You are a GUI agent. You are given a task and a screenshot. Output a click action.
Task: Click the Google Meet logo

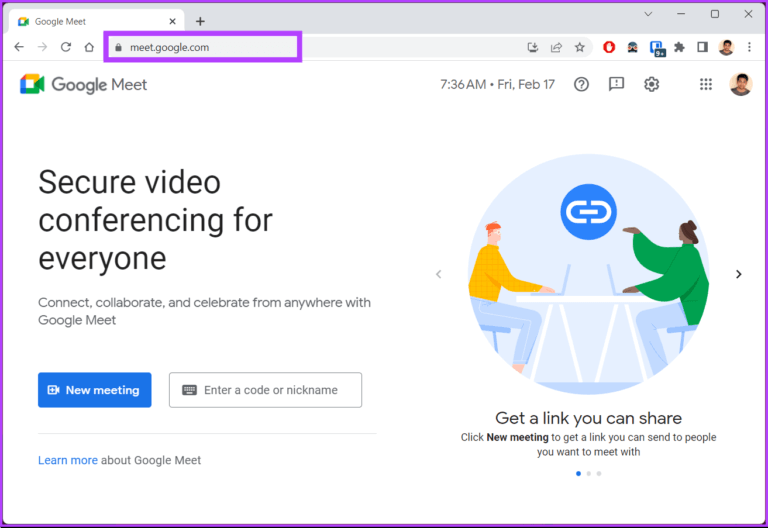coord(83,84)
